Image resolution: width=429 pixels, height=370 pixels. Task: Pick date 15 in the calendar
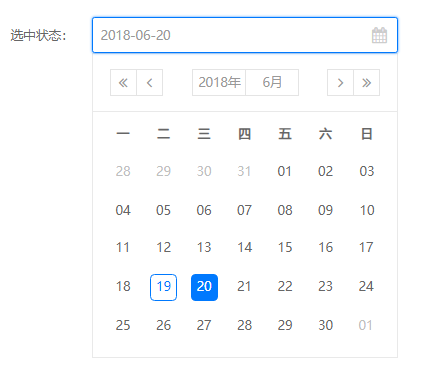285,248
